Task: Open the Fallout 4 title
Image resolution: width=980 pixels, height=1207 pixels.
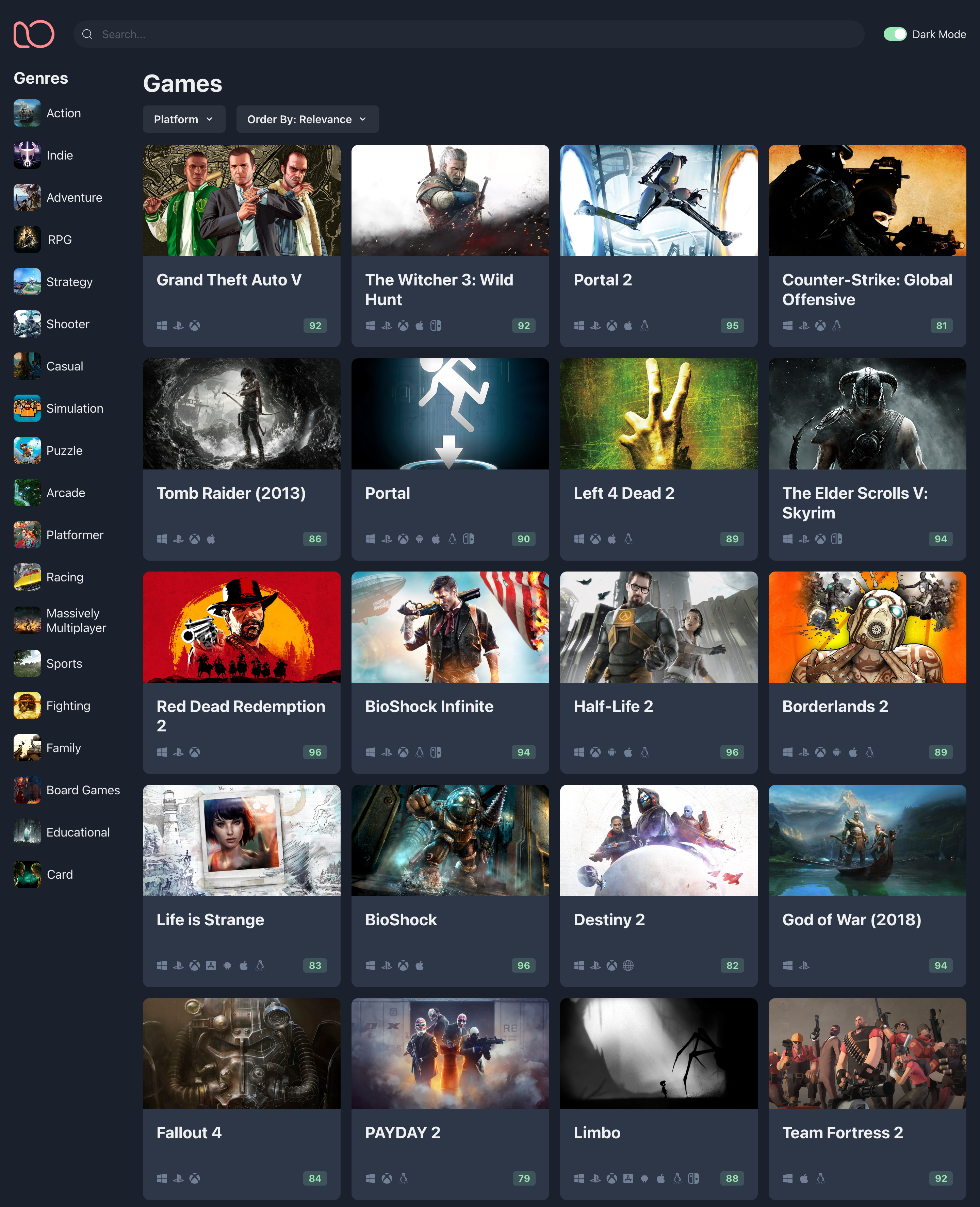Action: click(x=189, y=1132)
